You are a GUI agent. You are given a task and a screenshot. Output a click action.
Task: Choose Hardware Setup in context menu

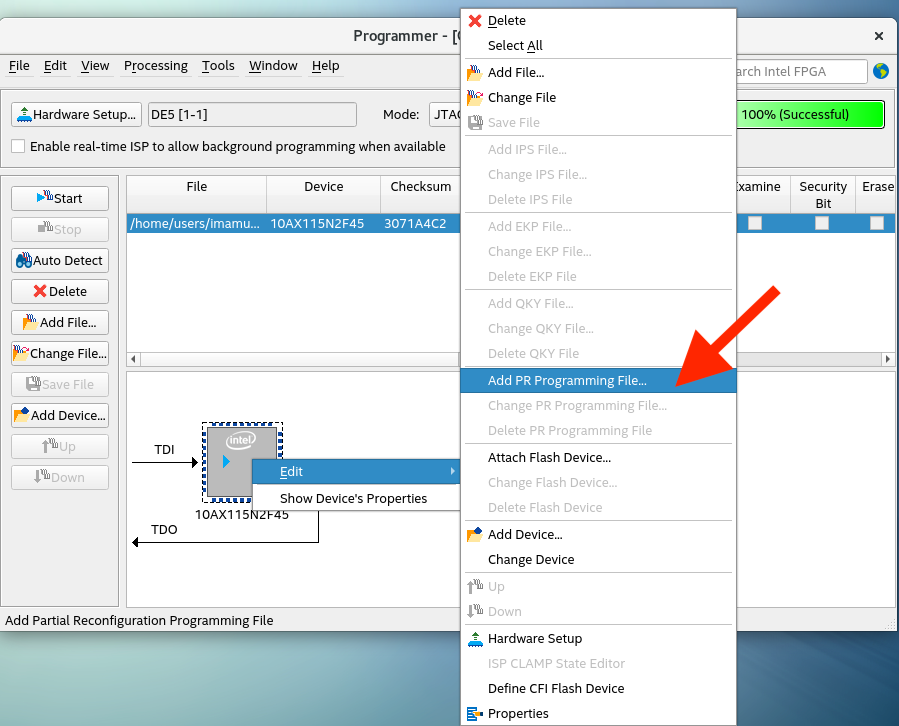pyautogui.click(x=598, y=639)
